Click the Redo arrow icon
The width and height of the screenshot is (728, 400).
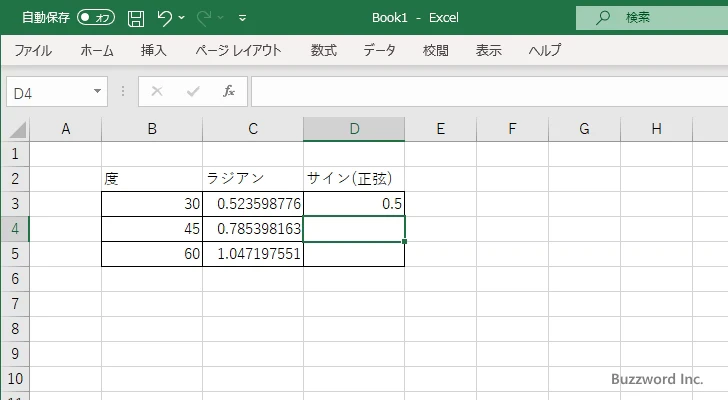coord(206,18)
